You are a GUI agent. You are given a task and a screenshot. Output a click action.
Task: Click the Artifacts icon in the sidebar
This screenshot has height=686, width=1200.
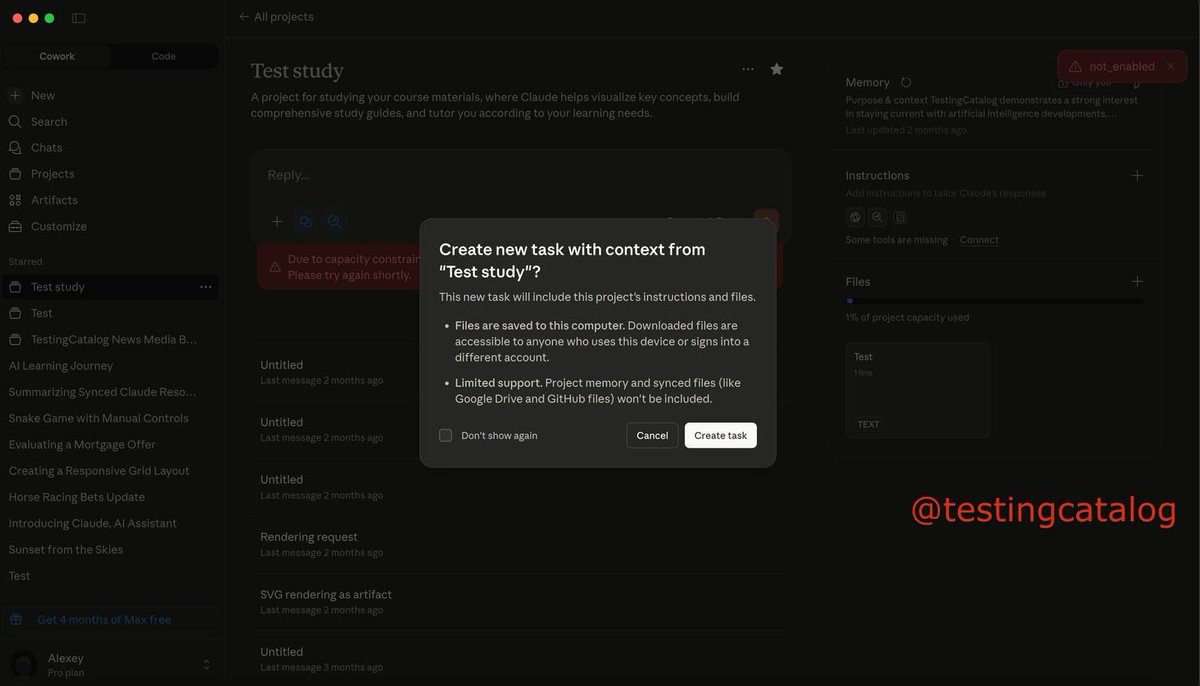(16, 199)
